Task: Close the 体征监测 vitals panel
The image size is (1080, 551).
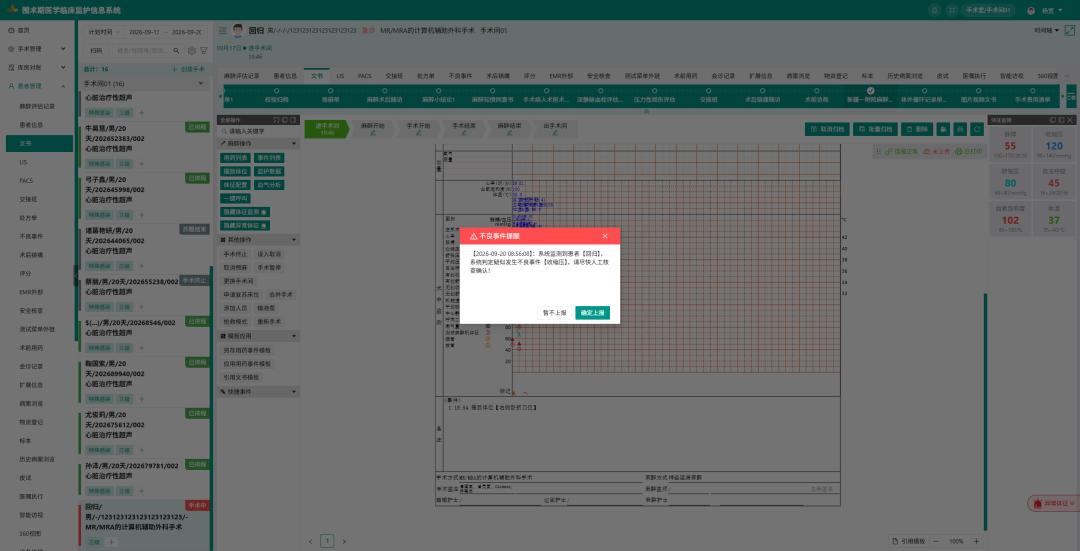Action: (x=1070, y=120)
